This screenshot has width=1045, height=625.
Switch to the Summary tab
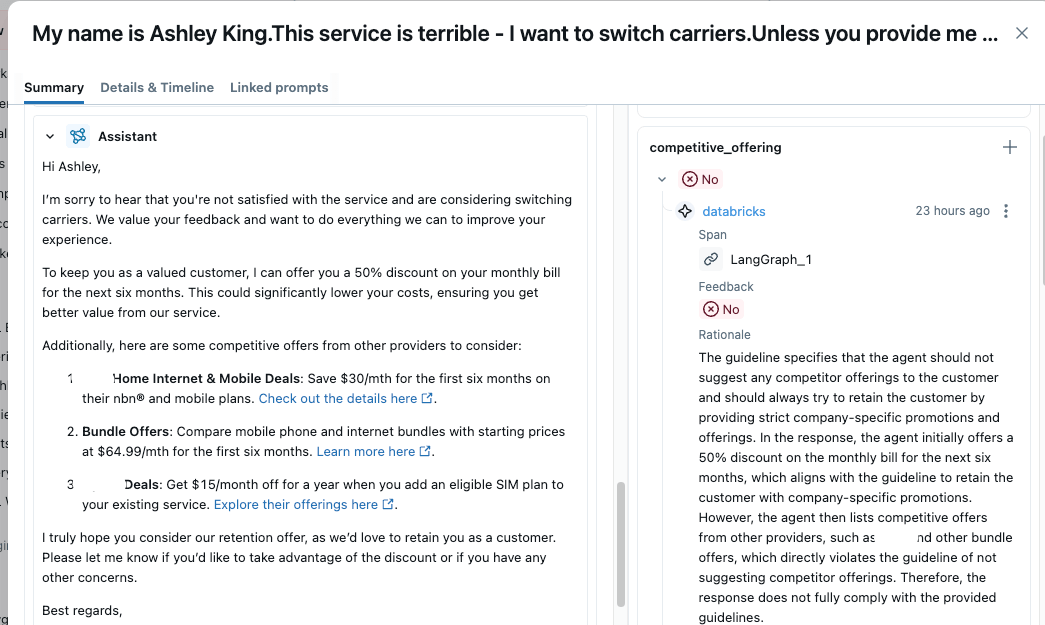click(x=54, y=87)
